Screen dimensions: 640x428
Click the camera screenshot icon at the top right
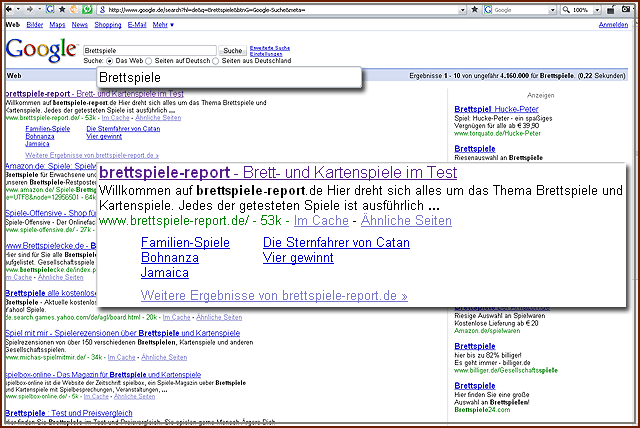[x=627, y=9]
